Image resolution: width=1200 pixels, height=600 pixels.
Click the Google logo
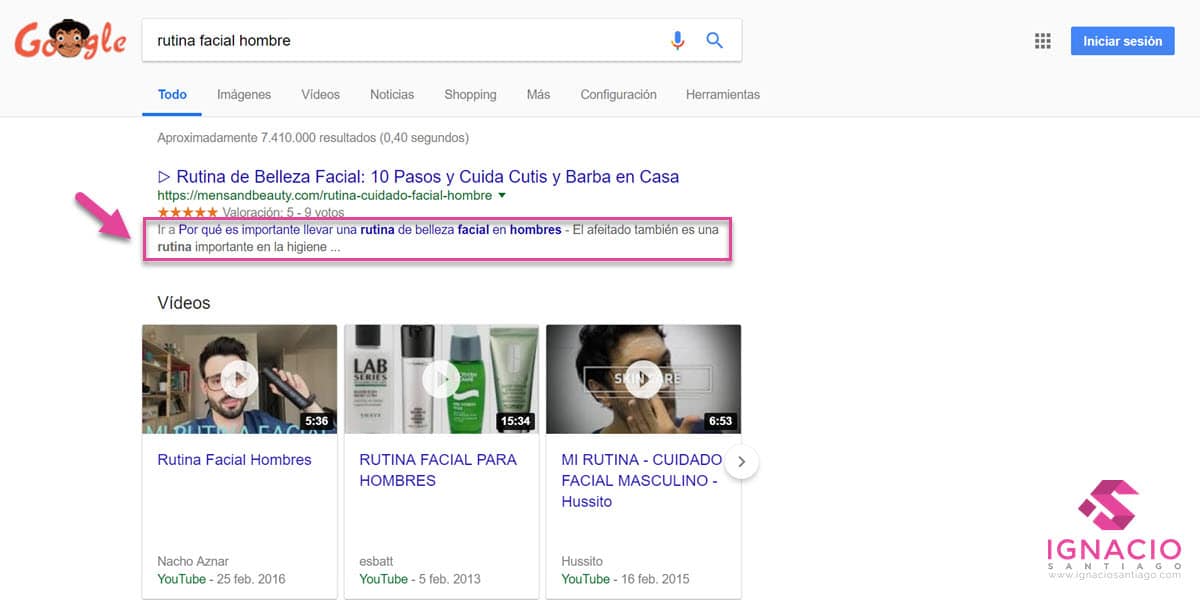click(71, 40)
